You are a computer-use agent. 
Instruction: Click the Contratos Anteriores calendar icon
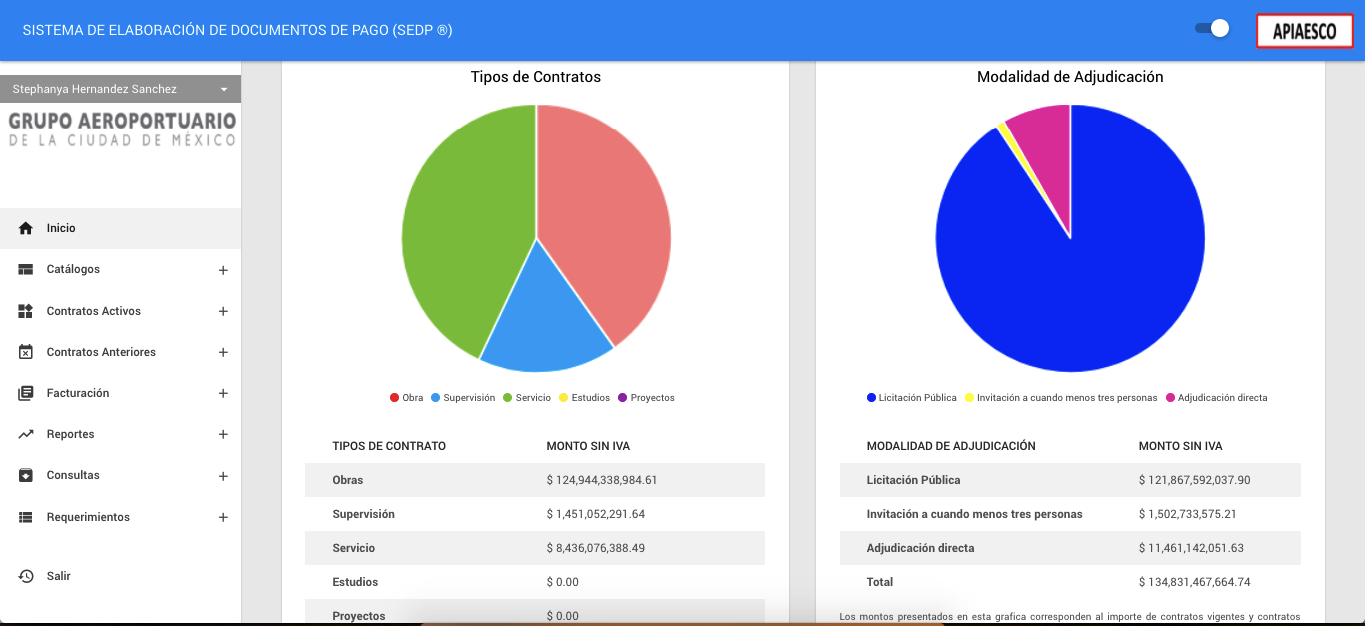(26, 352)
